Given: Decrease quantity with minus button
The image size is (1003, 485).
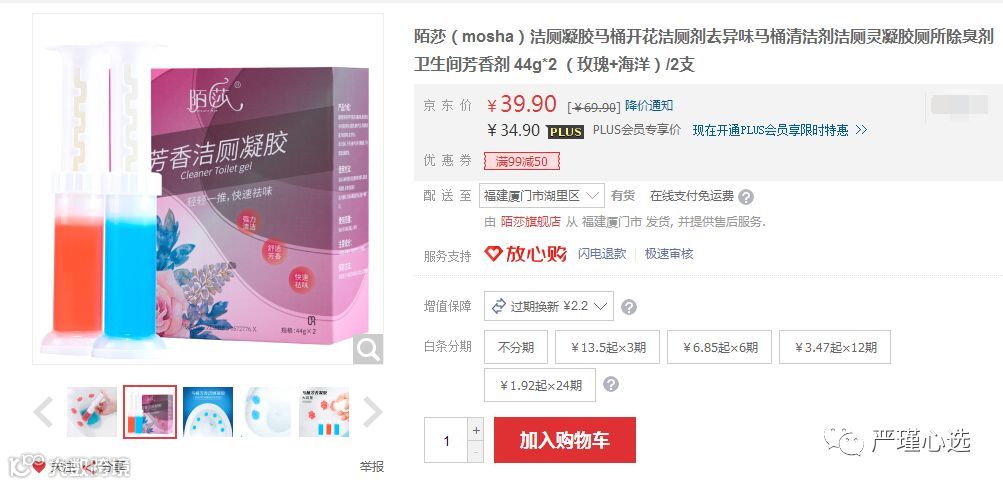Looking at the screenshot, I should pyautogui.click(x=475, y=452).
